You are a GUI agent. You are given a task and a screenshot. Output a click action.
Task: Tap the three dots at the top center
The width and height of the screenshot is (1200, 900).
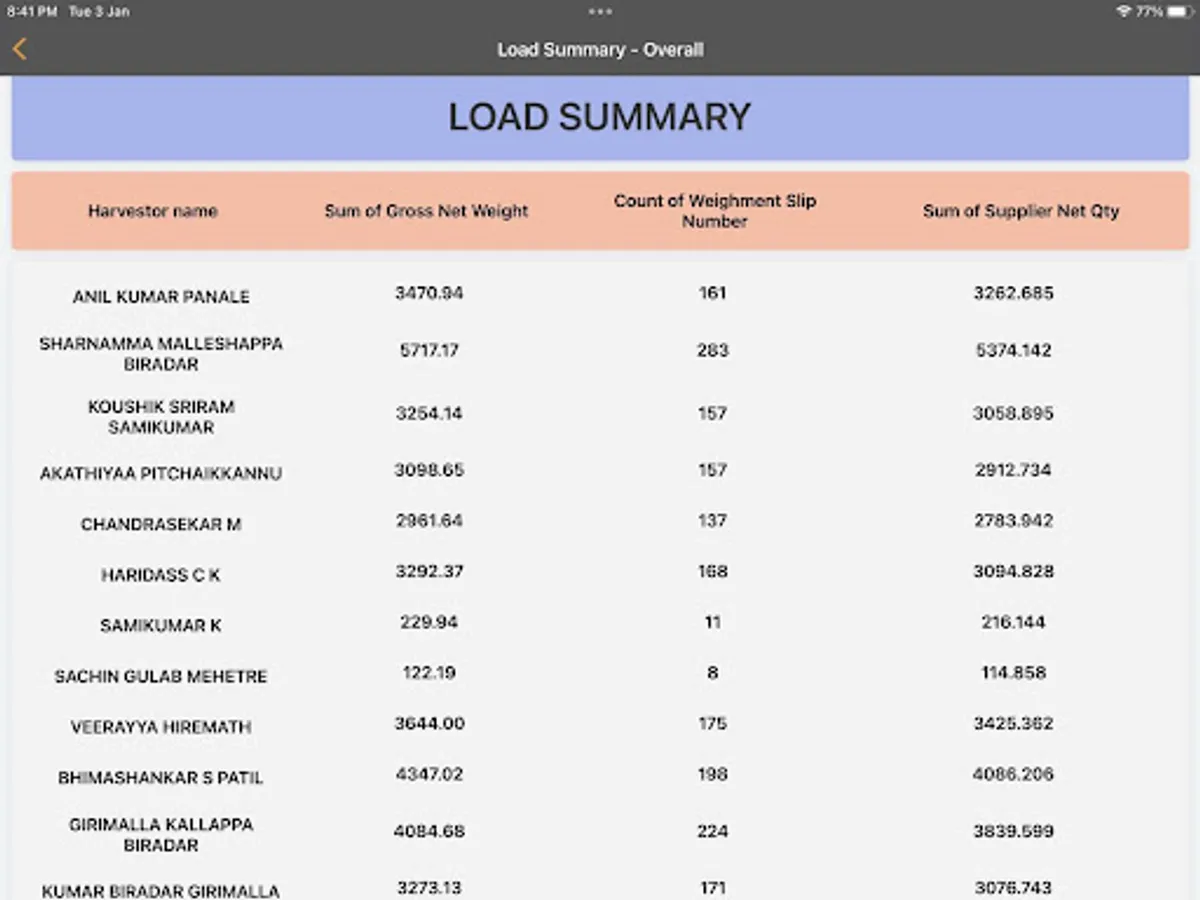[x=600, y=11]
